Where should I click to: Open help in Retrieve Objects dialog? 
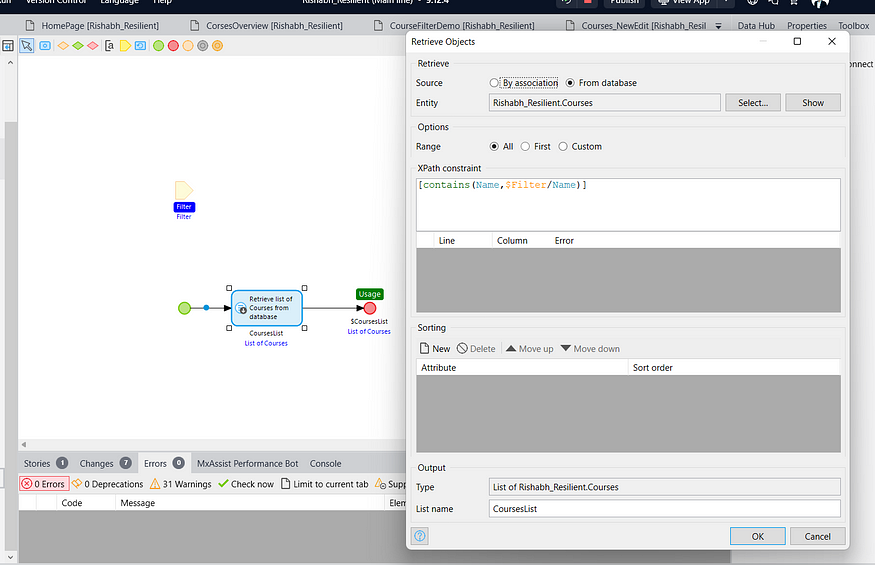[x=420, y=536]
